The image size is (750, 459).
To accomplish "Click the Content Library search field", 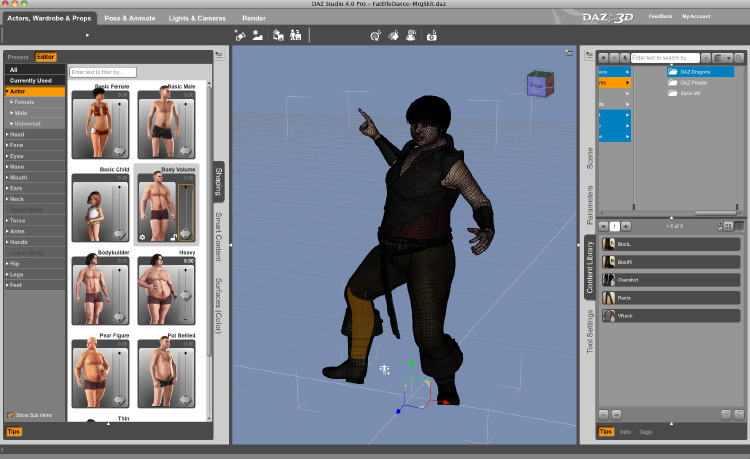I will tap(665, 58).
